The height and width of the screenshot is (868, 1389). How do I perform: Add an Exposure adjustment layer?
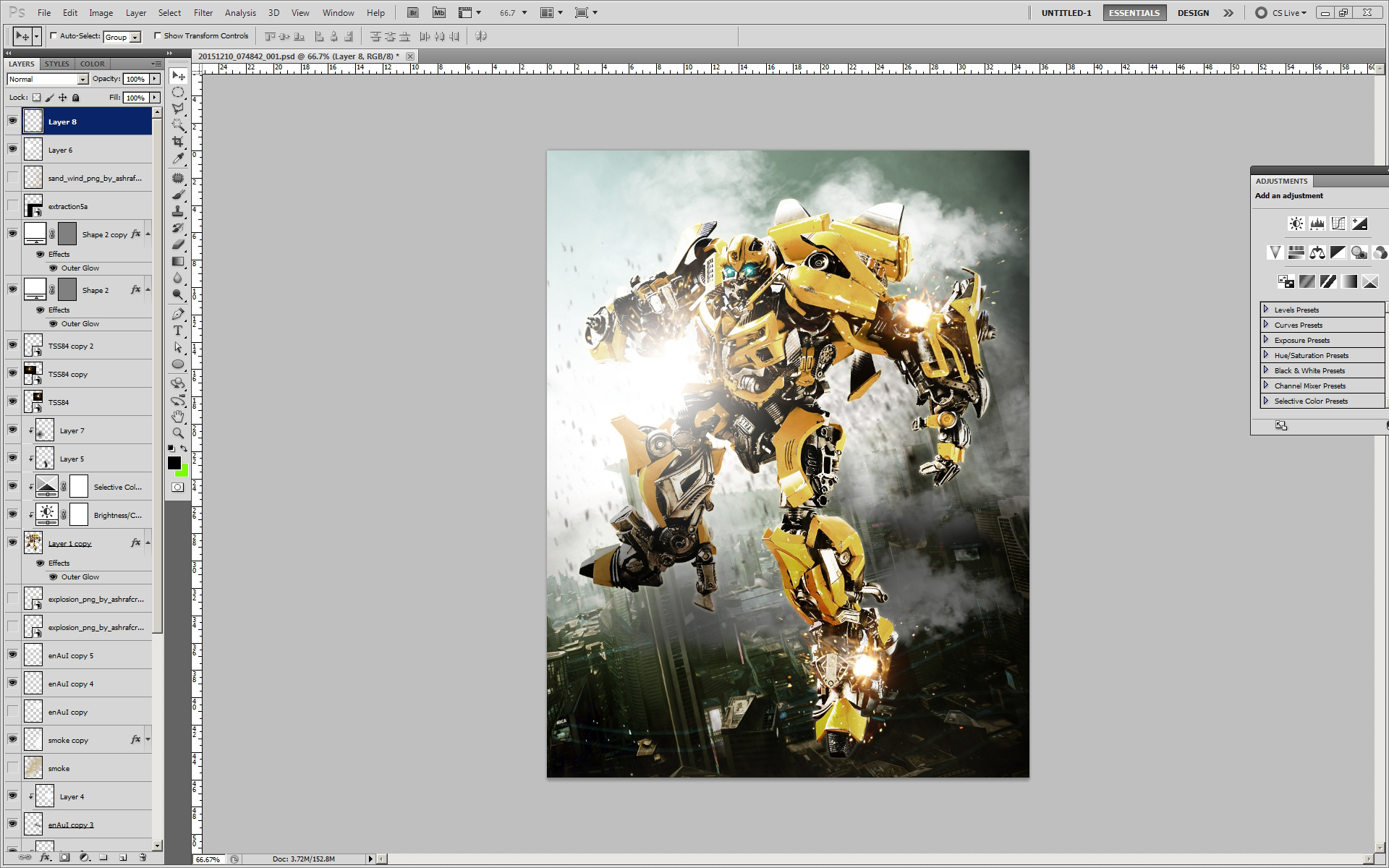(1359, 224)
